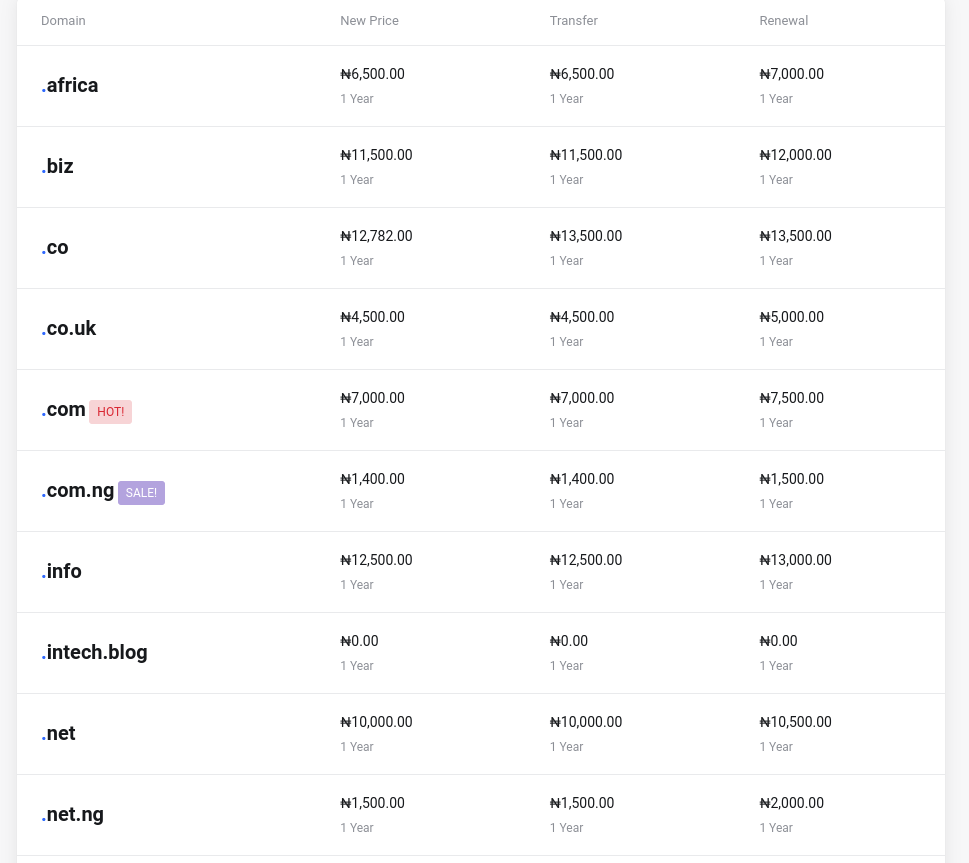This screenshot has height=863, width=969.
Task: Click the red HOT! badge
Action: pos(110,412)
